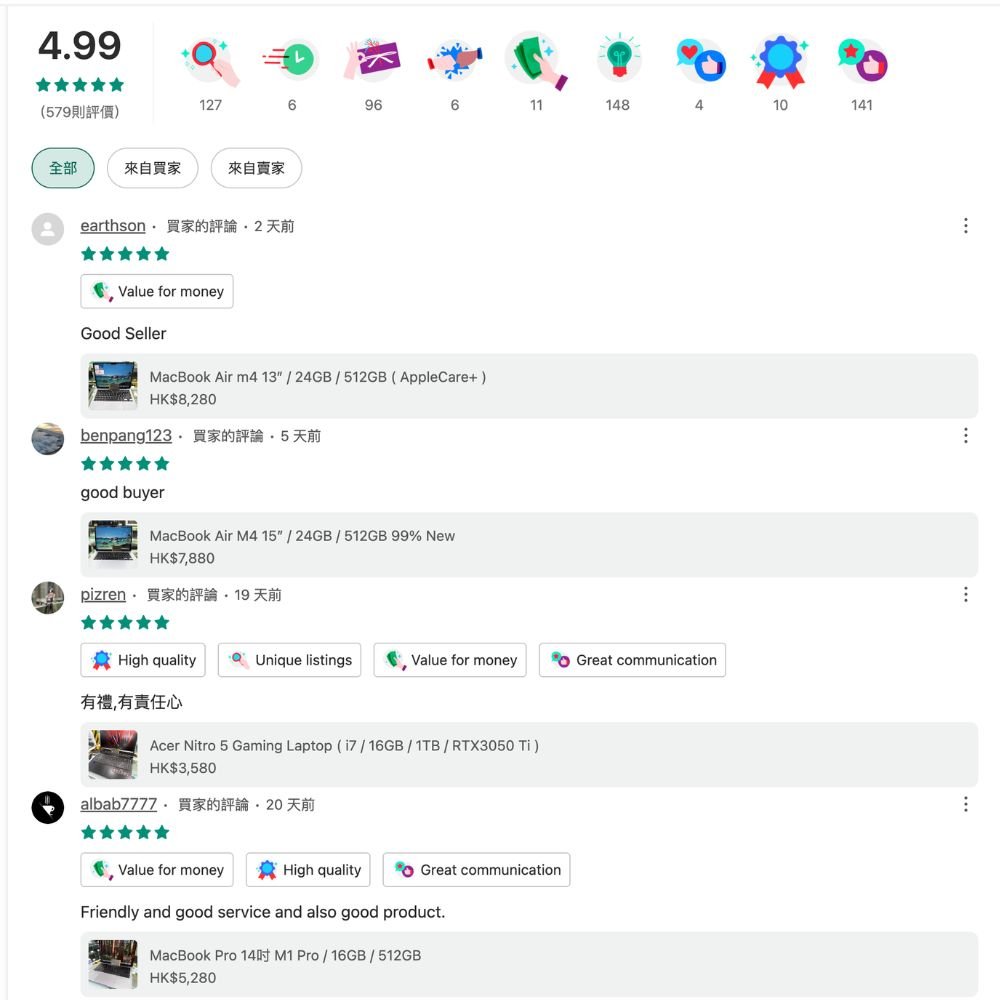The image size is (1000, 1000).
Task: Click pizren's profile avatar
Action: coord(48,598)
